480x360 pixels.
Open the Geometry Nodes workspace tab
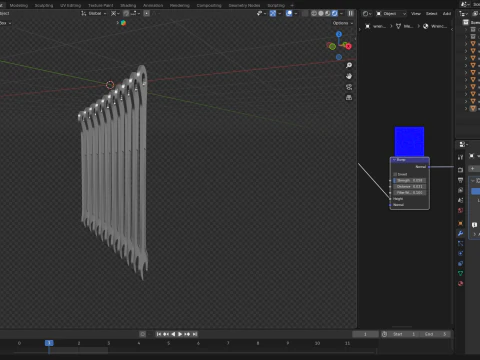click(x=244, y=5)
